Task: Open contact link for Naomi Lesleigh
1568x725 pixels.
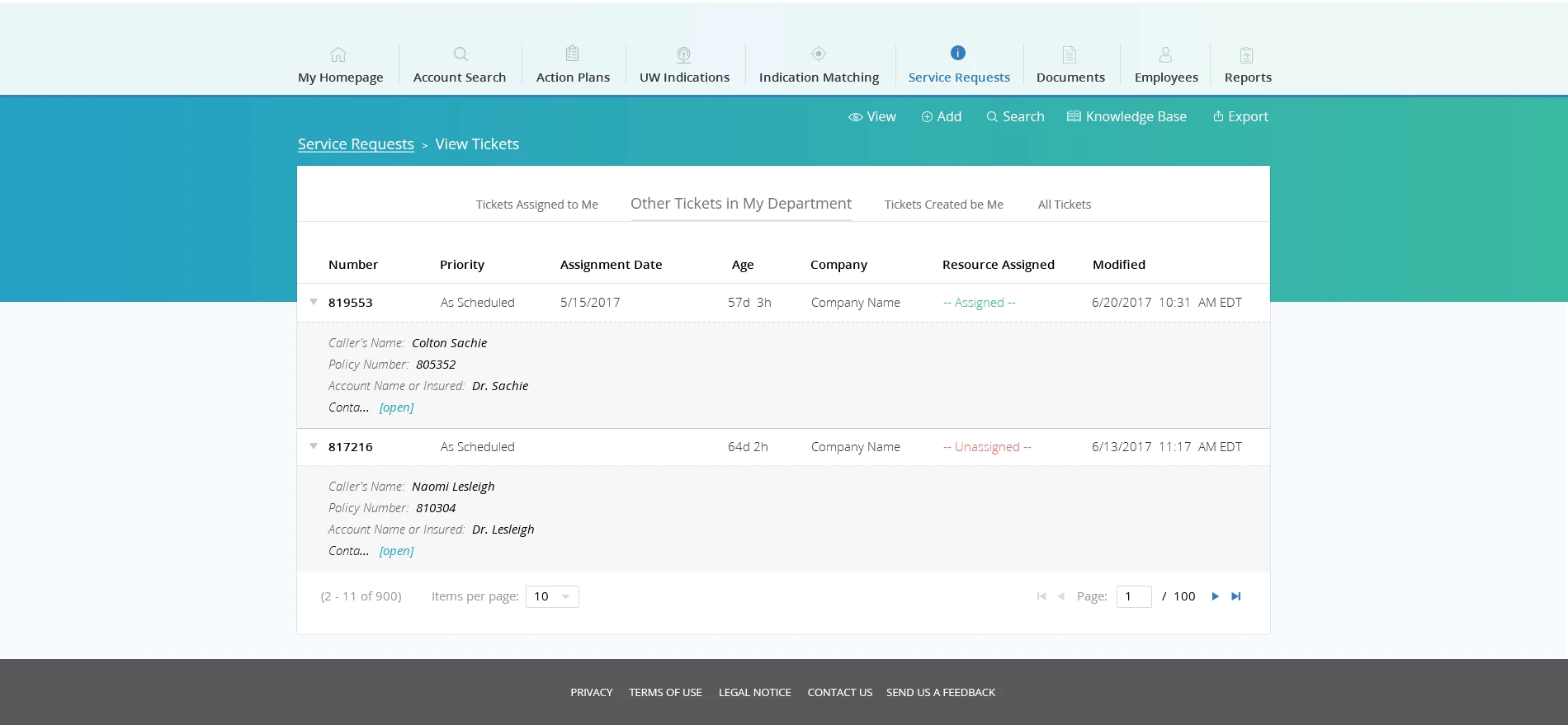Action: coord(396,551)
